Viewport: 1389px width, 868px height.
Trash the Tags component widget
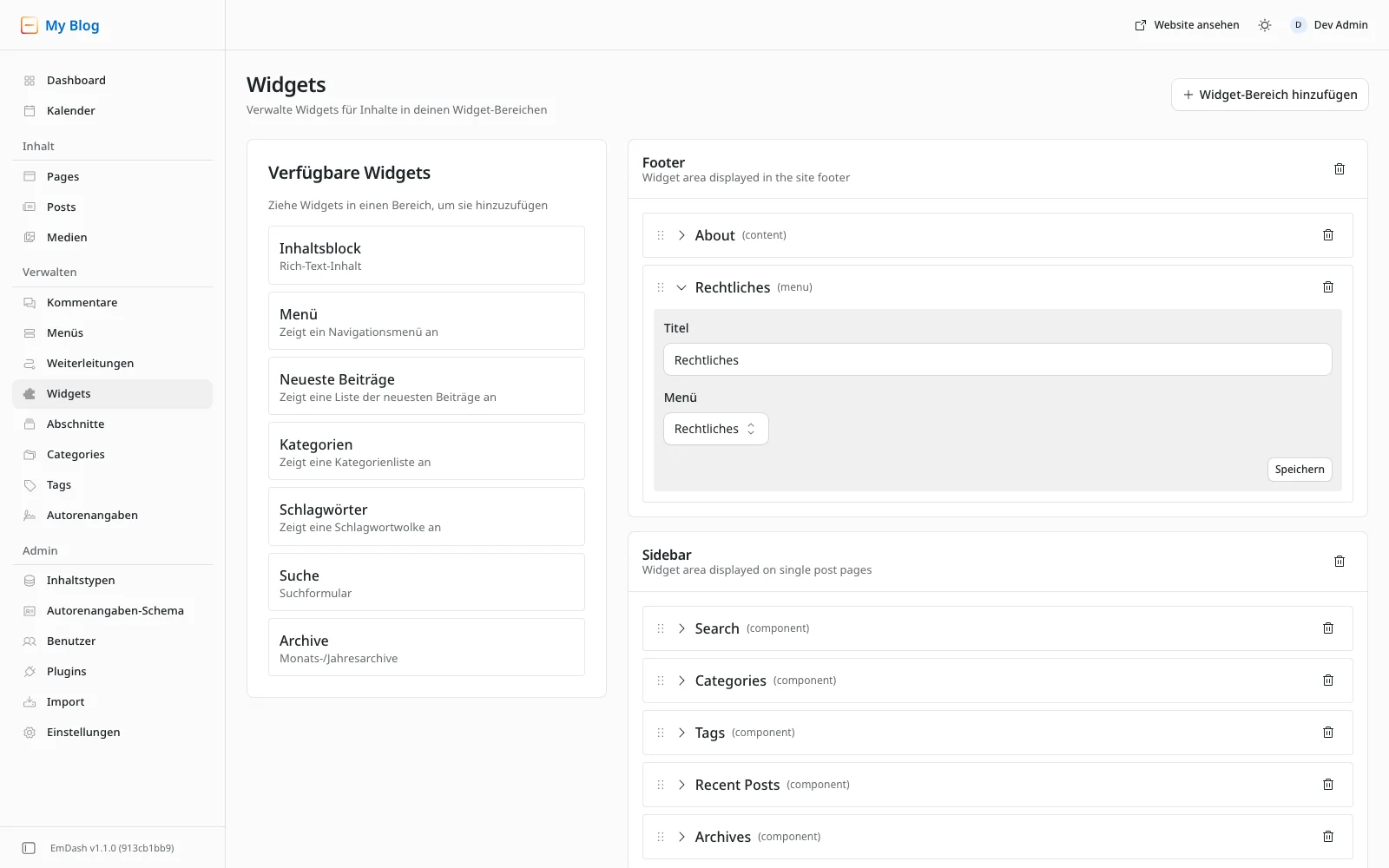click(1328, 733)
